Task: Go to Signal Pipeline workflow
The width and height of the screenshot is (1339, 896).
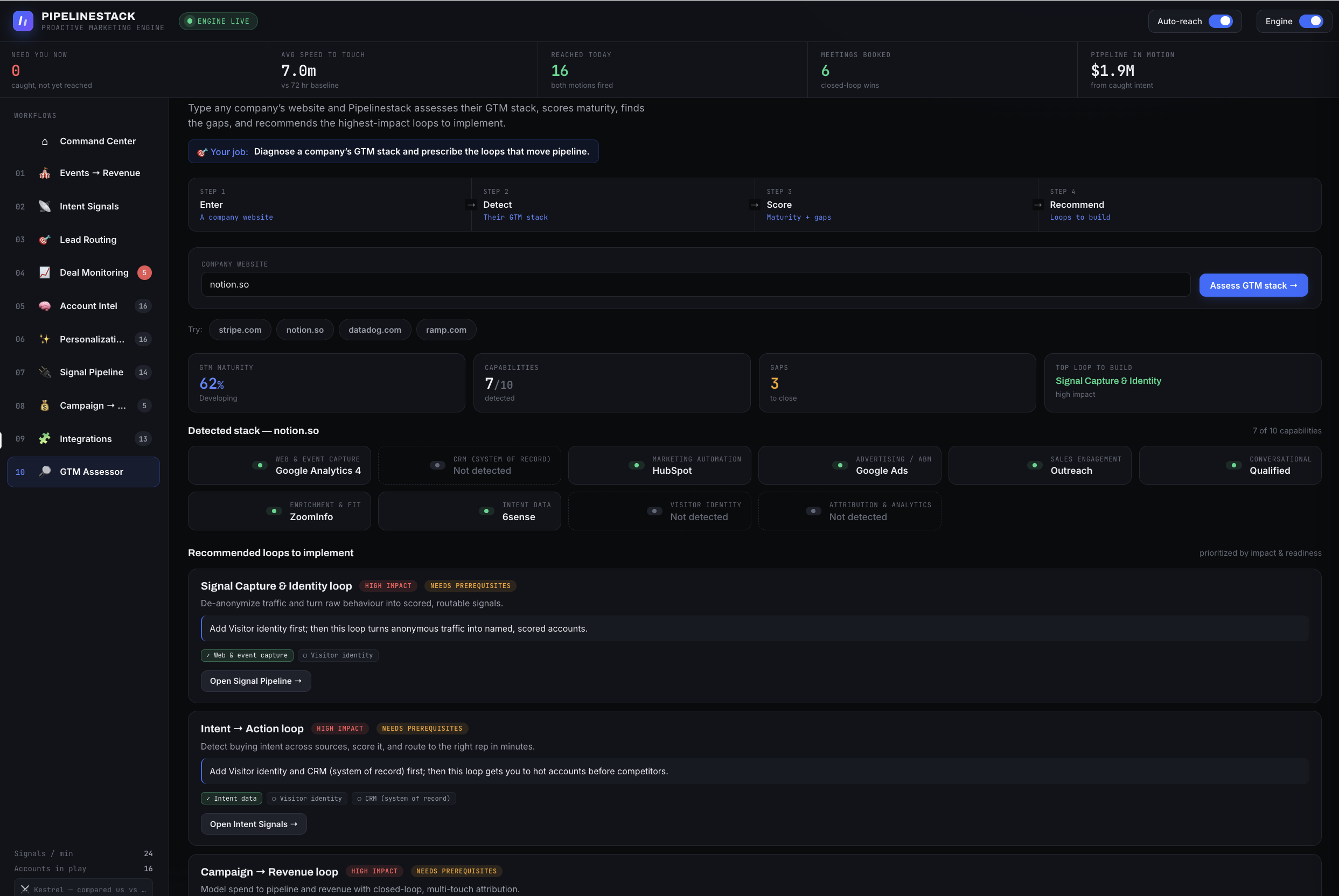Action: pyautogui.click(x=83, y=373)
